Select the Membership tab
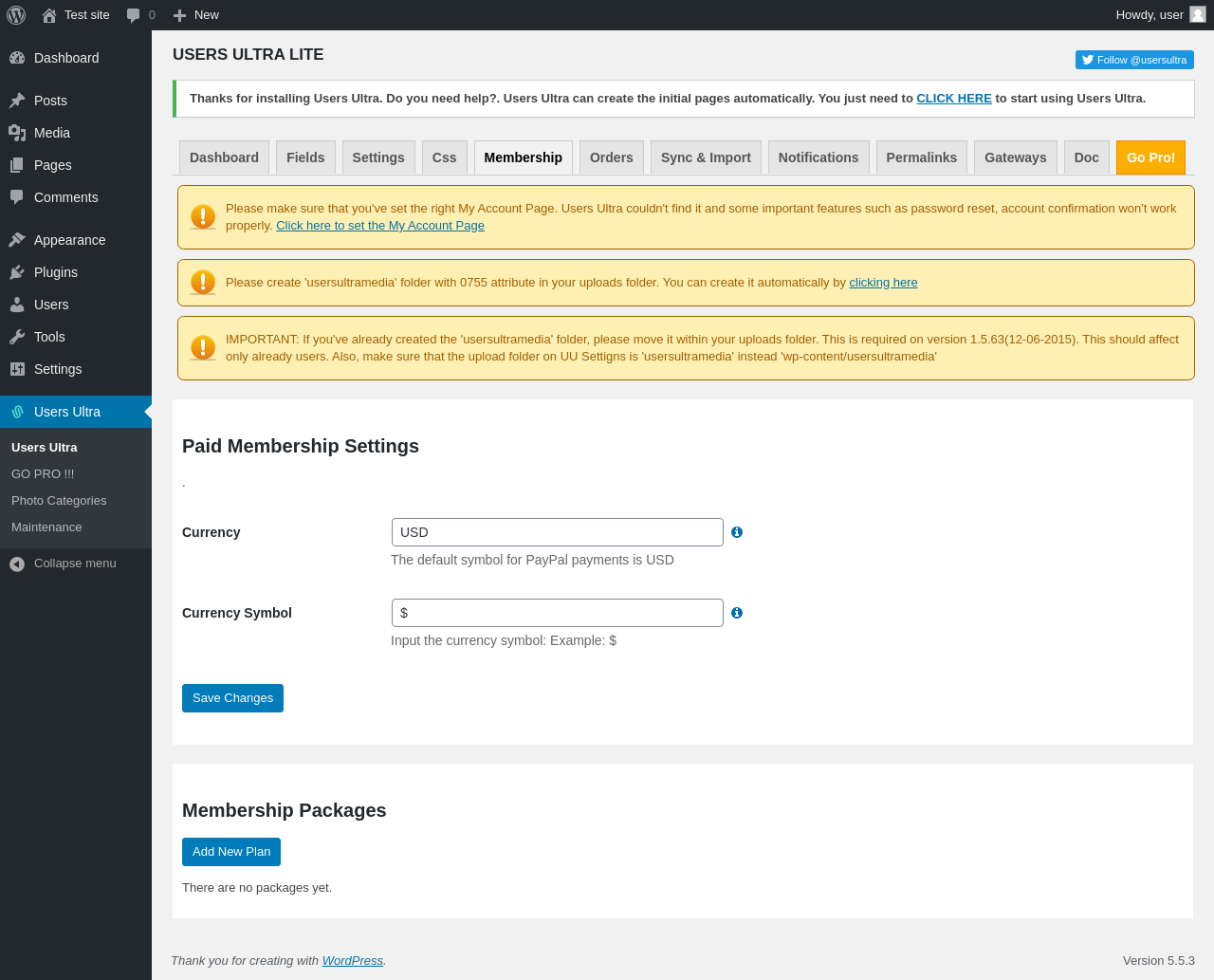This screenshot has width=1214, height=980. 524,157
